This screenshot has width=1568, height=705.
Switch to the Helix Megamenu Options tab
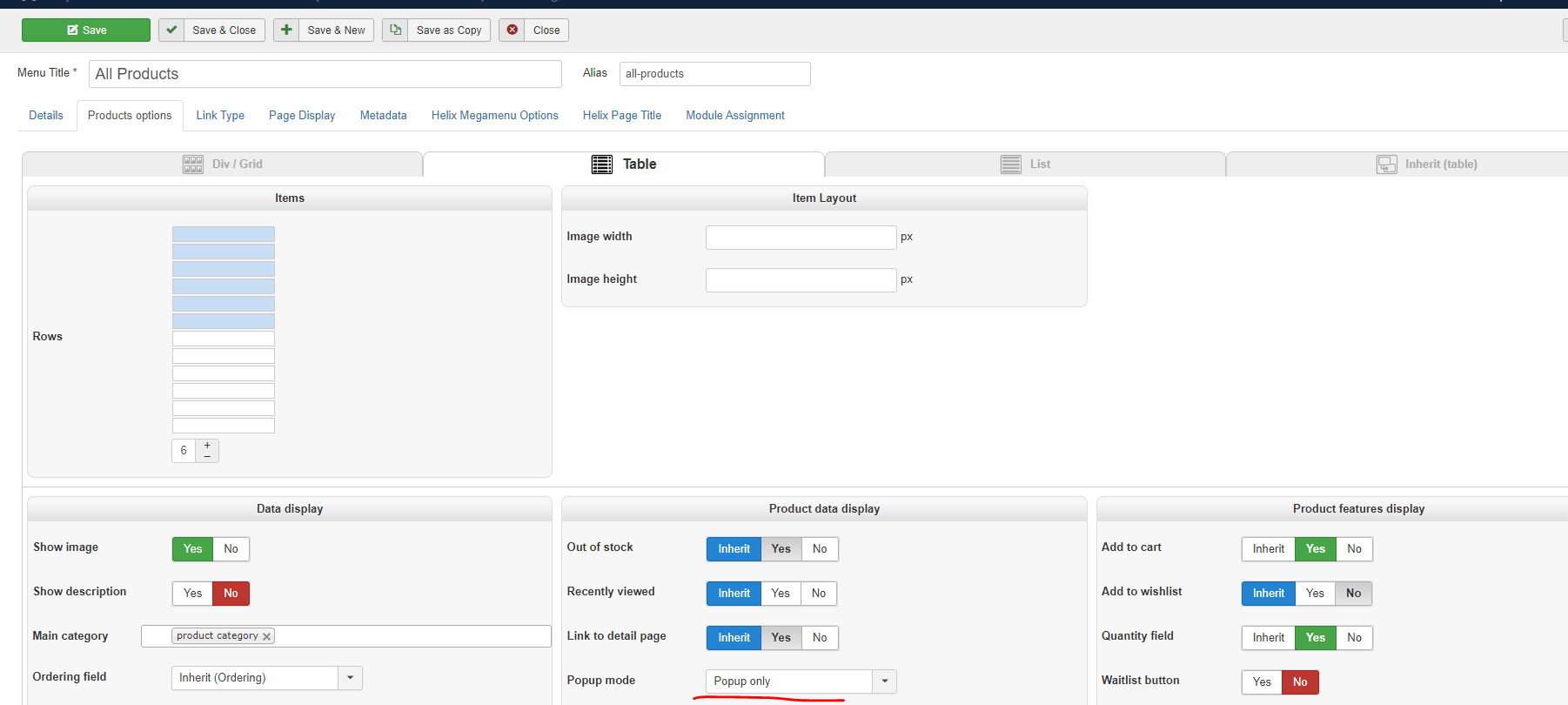pyautogui.click(x=494, y=116)
